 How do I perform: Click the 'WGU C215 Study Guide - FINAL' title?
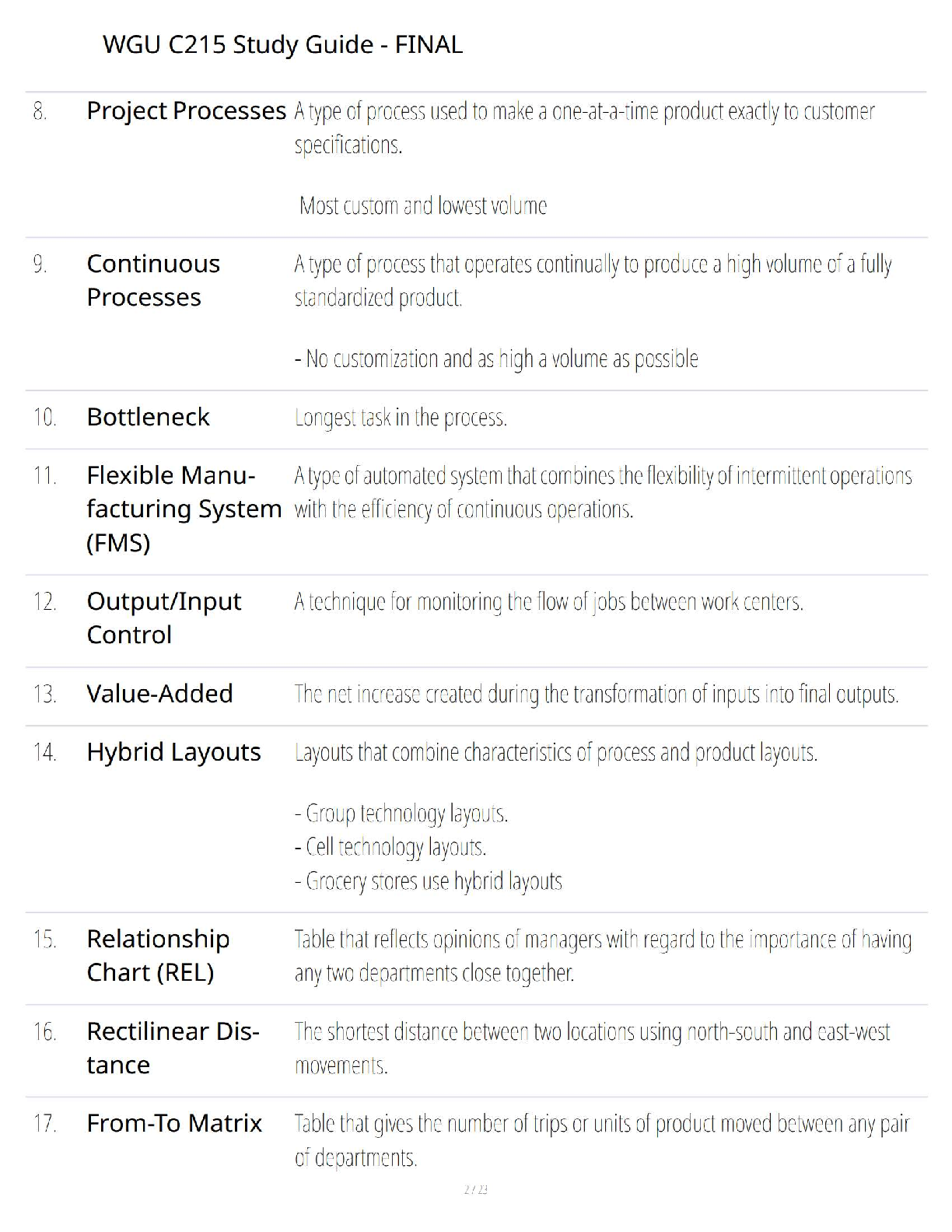pos(282,44)
